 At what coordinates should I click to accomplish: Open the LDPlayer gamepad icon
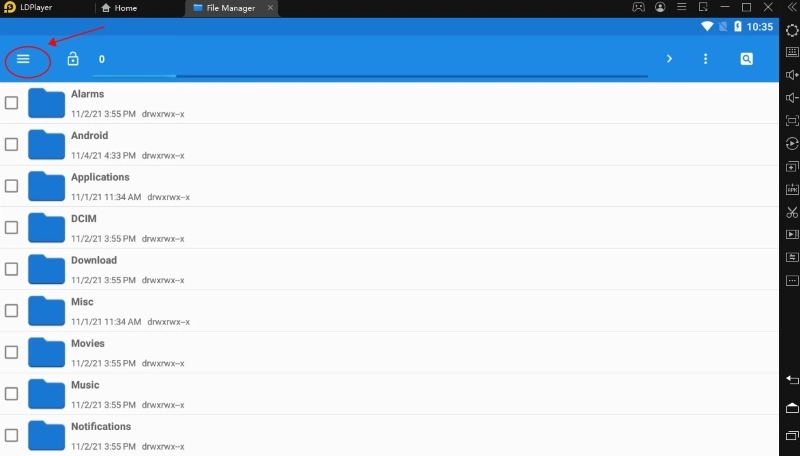pyautogui.click(x=638, y=8)
